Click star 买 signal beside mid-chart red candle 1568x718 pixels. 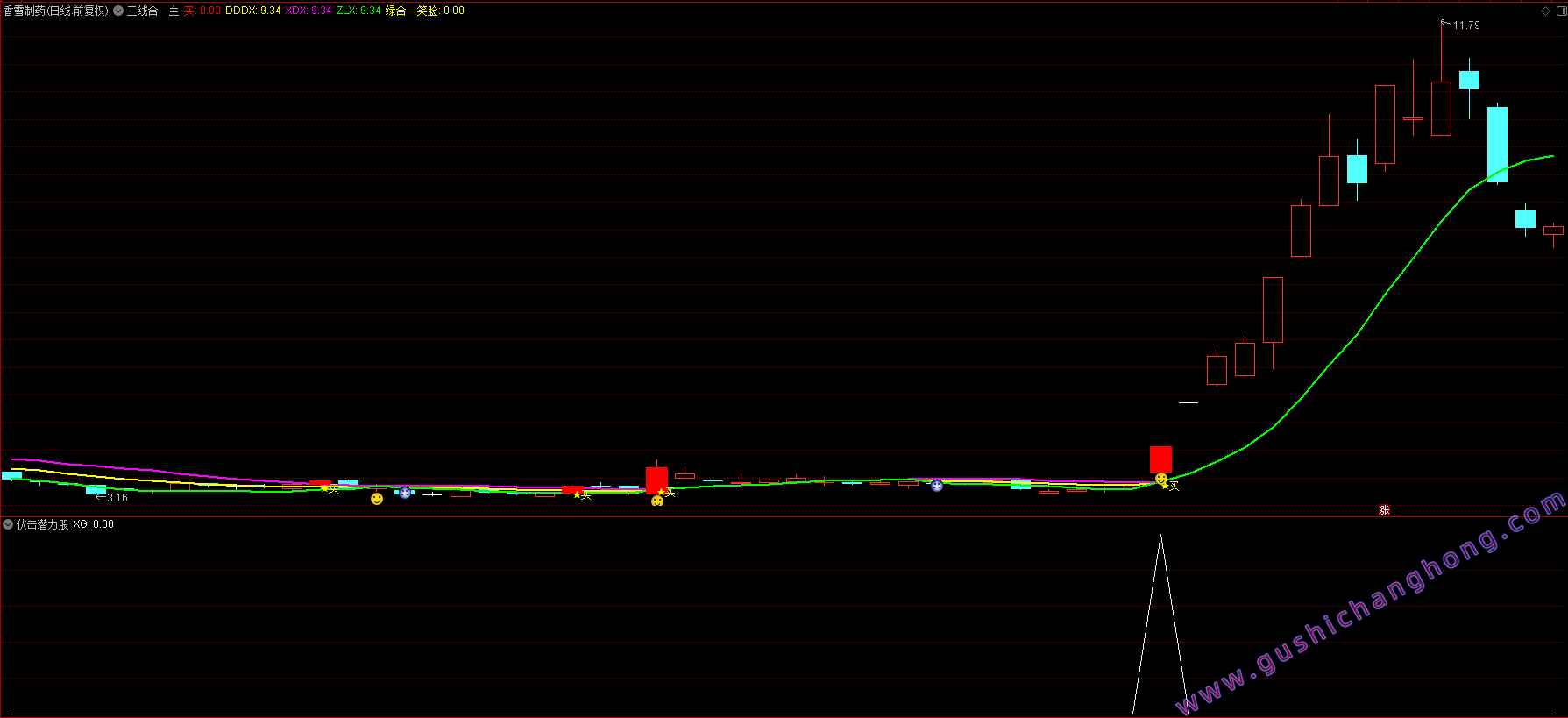[x=666, y=493]
